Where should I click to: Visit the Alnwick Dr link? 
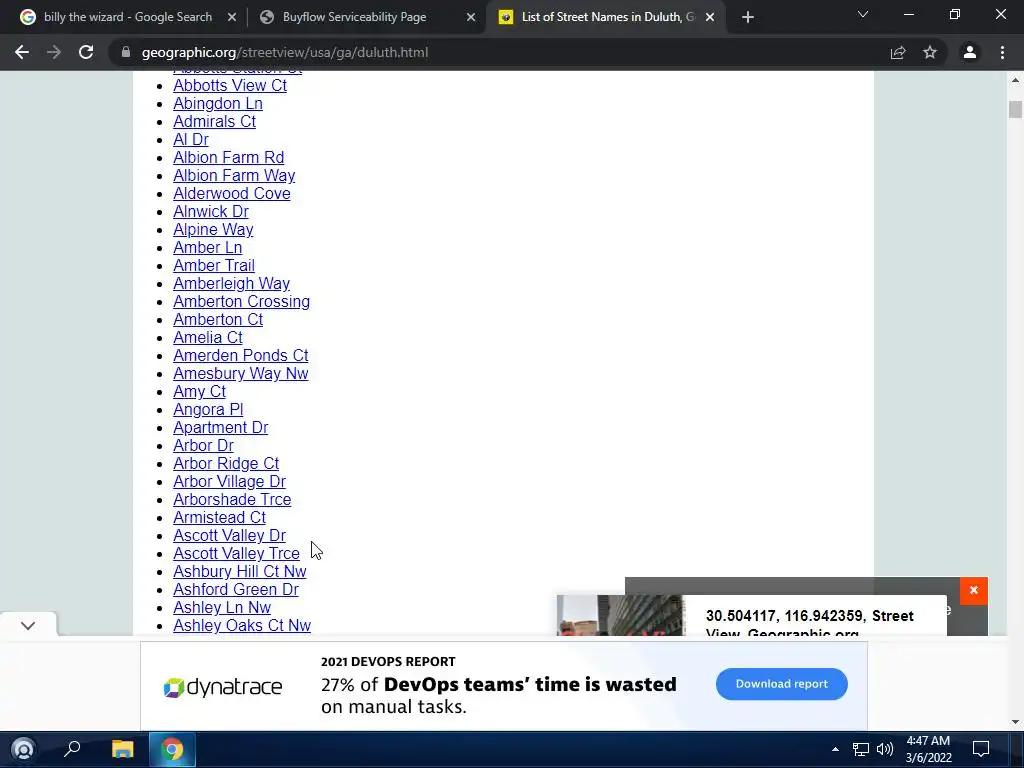pyautogui.click(x=211, y=212)
